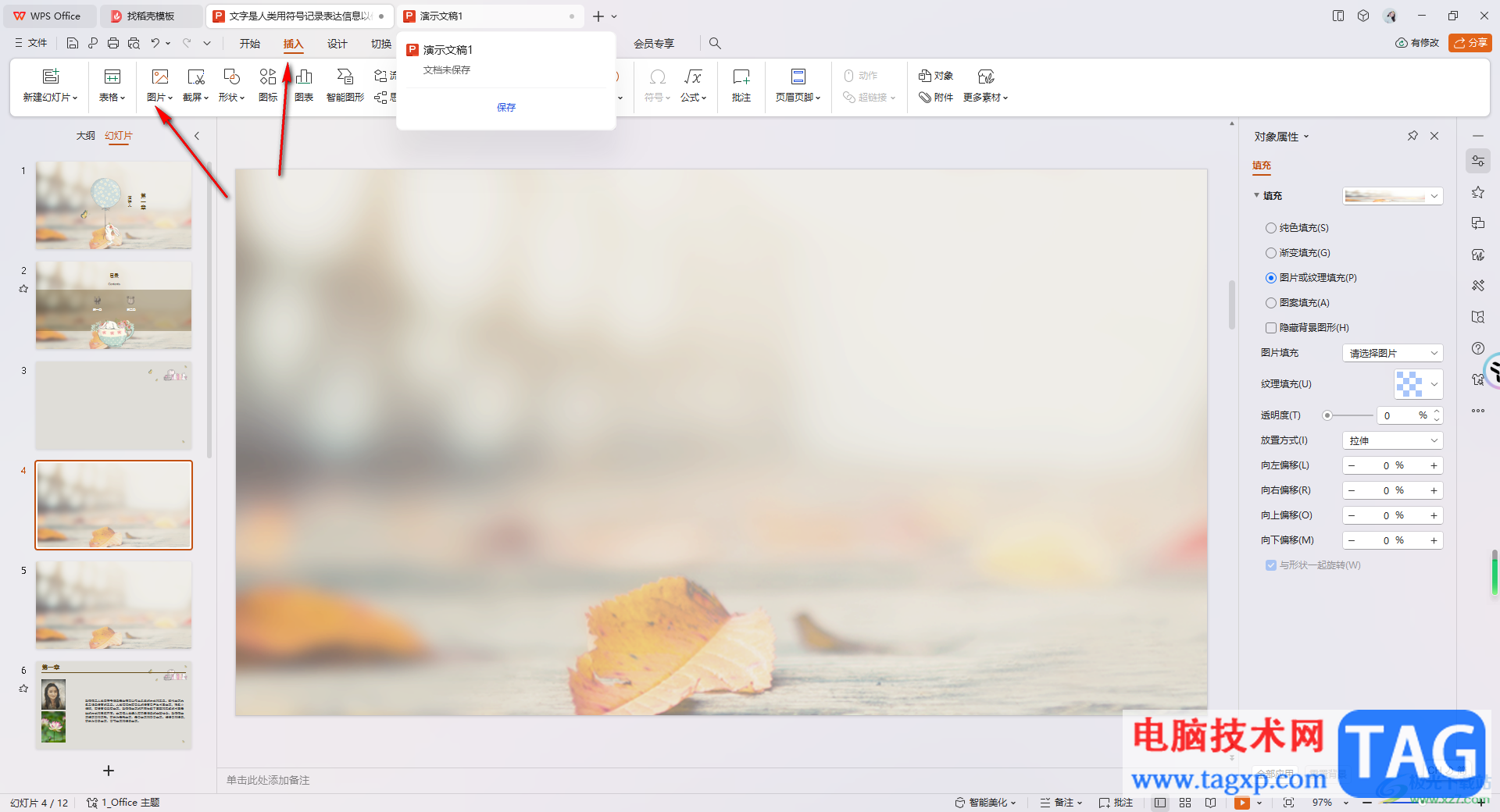Switch to slide sorter view in status bar
The image size is (1500, 812).
[1185, 803]
